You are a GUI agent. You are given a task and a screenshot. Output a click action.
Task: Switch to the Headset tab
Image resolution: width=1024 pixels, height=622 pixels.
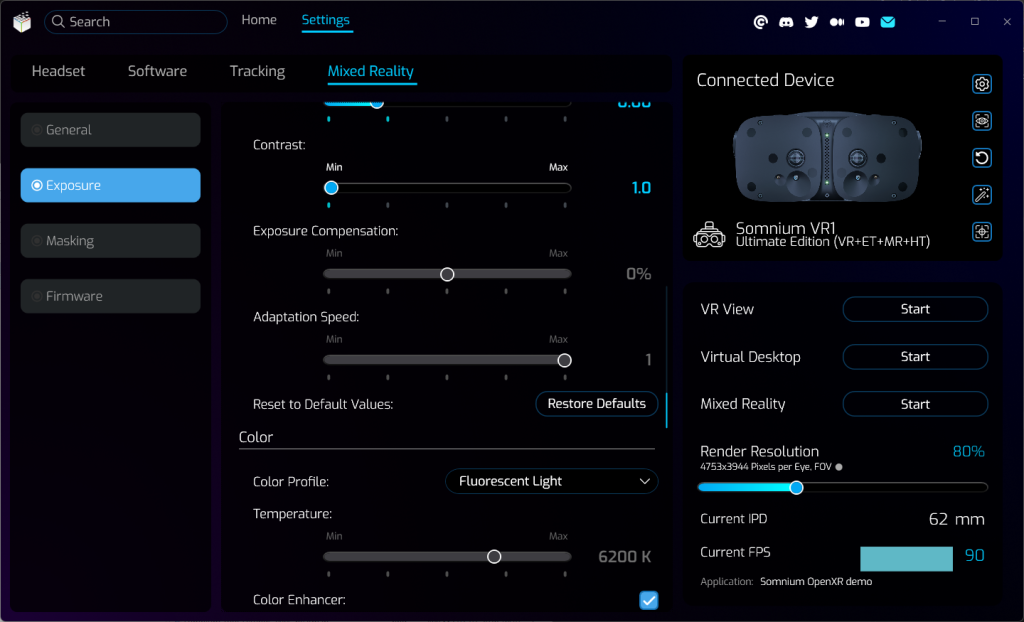(58, 71)
